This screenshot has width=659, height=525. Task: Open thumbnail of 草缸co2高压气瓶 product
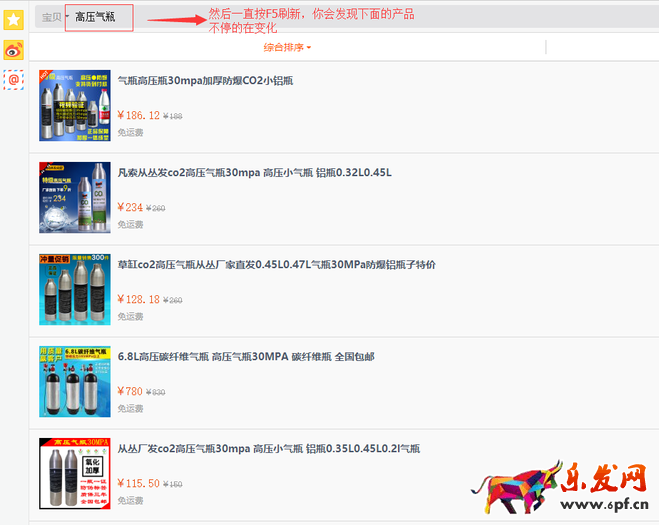click(75, 289)
